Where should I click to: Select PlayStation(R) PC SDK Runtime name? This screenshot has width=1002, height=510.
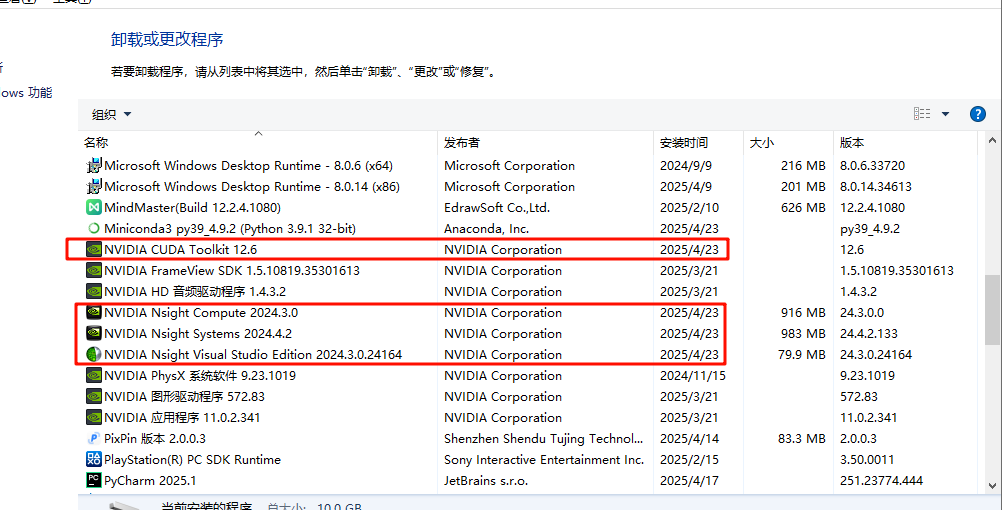tap(192, 460)
